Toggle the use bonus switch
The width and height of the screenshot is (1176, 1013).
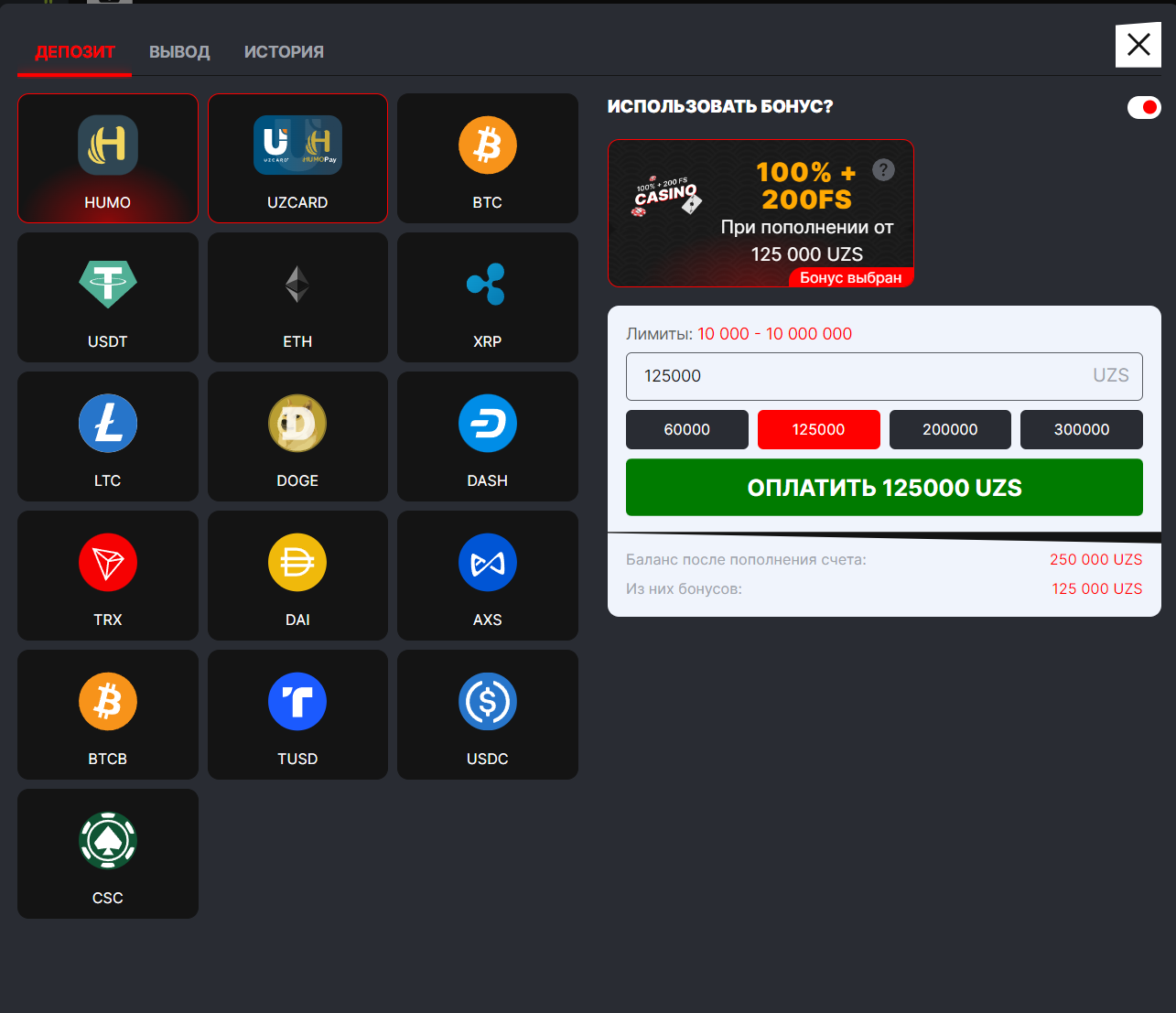click(1144, 107)
